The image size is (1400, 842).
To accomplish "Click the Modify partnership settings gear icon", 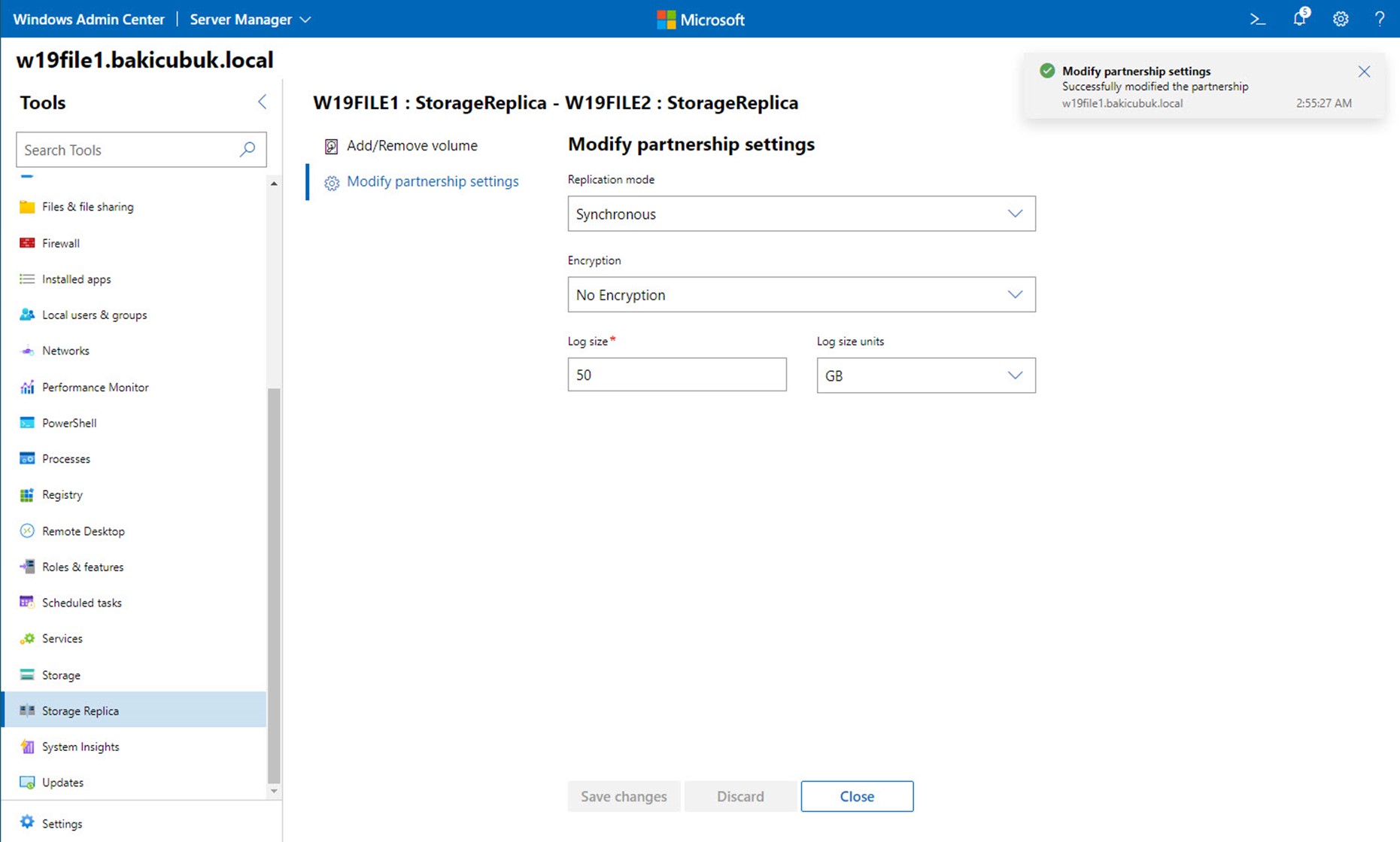I will pyautogui.click(x=332, y=183).
